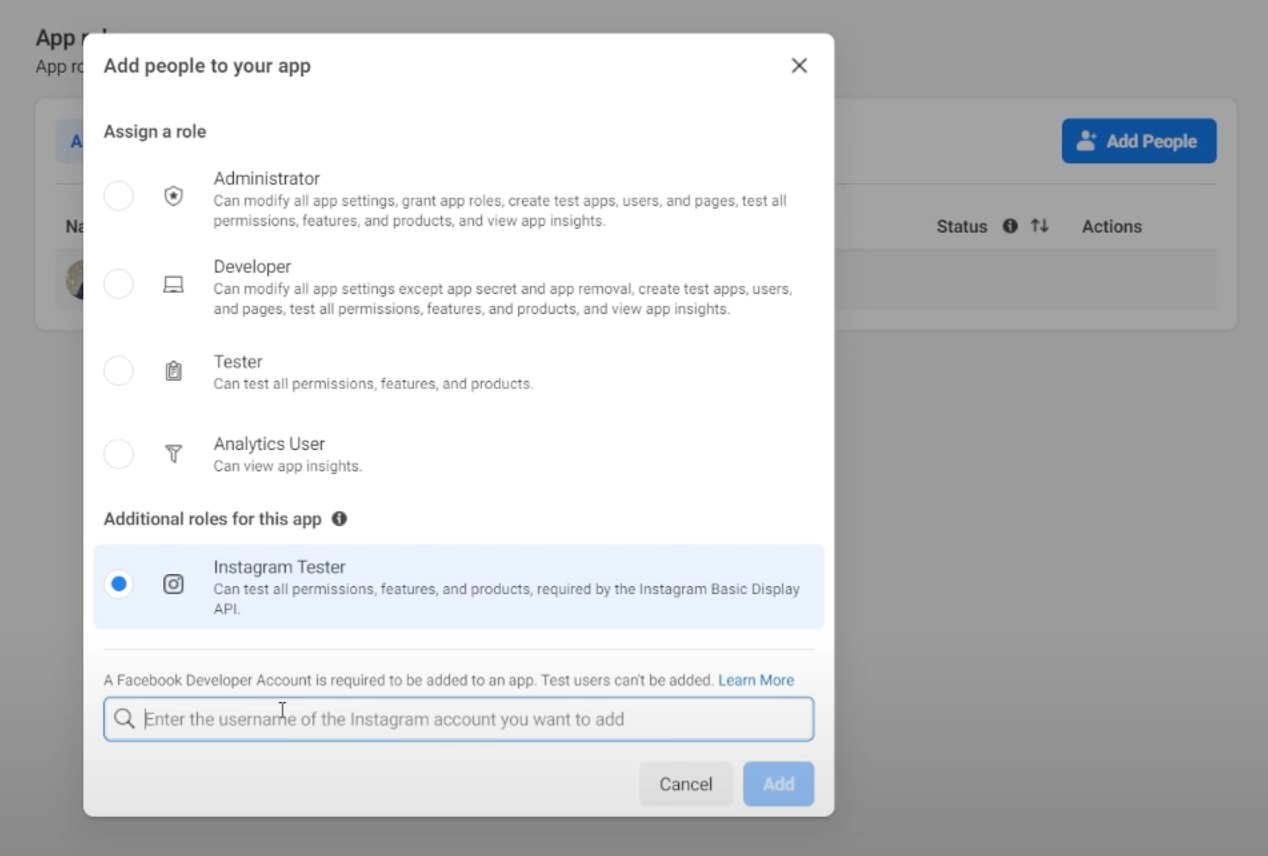Click the Administrator shield icon
The width and height of the screenshot is (1268, 856).
[173, 196]
